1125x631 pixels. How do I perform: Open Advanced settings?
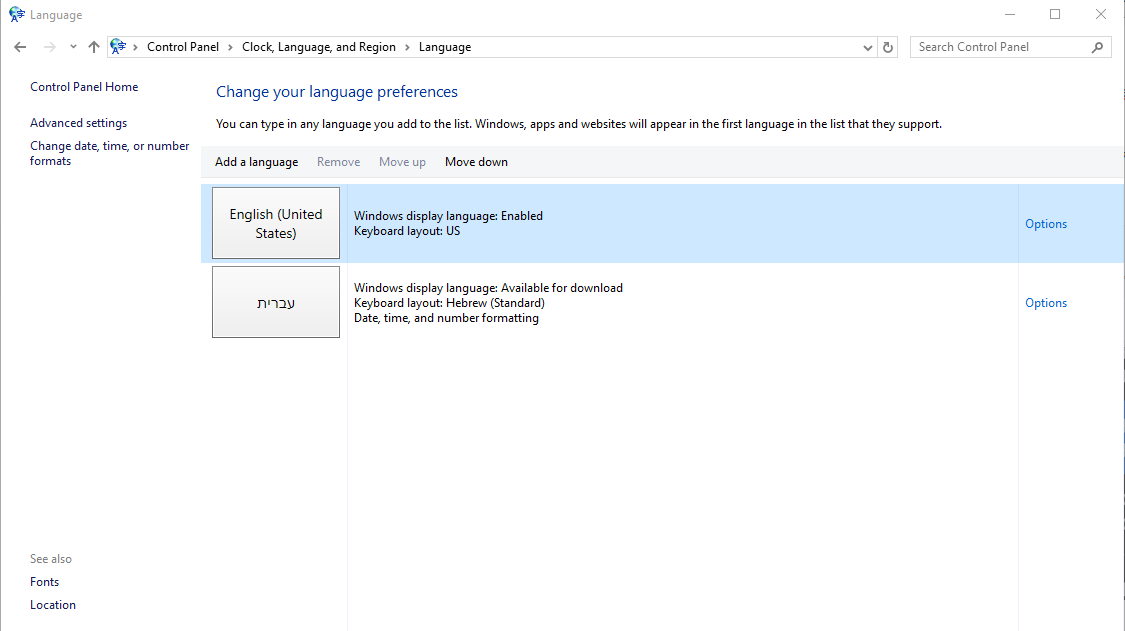(x=78, y=123)
